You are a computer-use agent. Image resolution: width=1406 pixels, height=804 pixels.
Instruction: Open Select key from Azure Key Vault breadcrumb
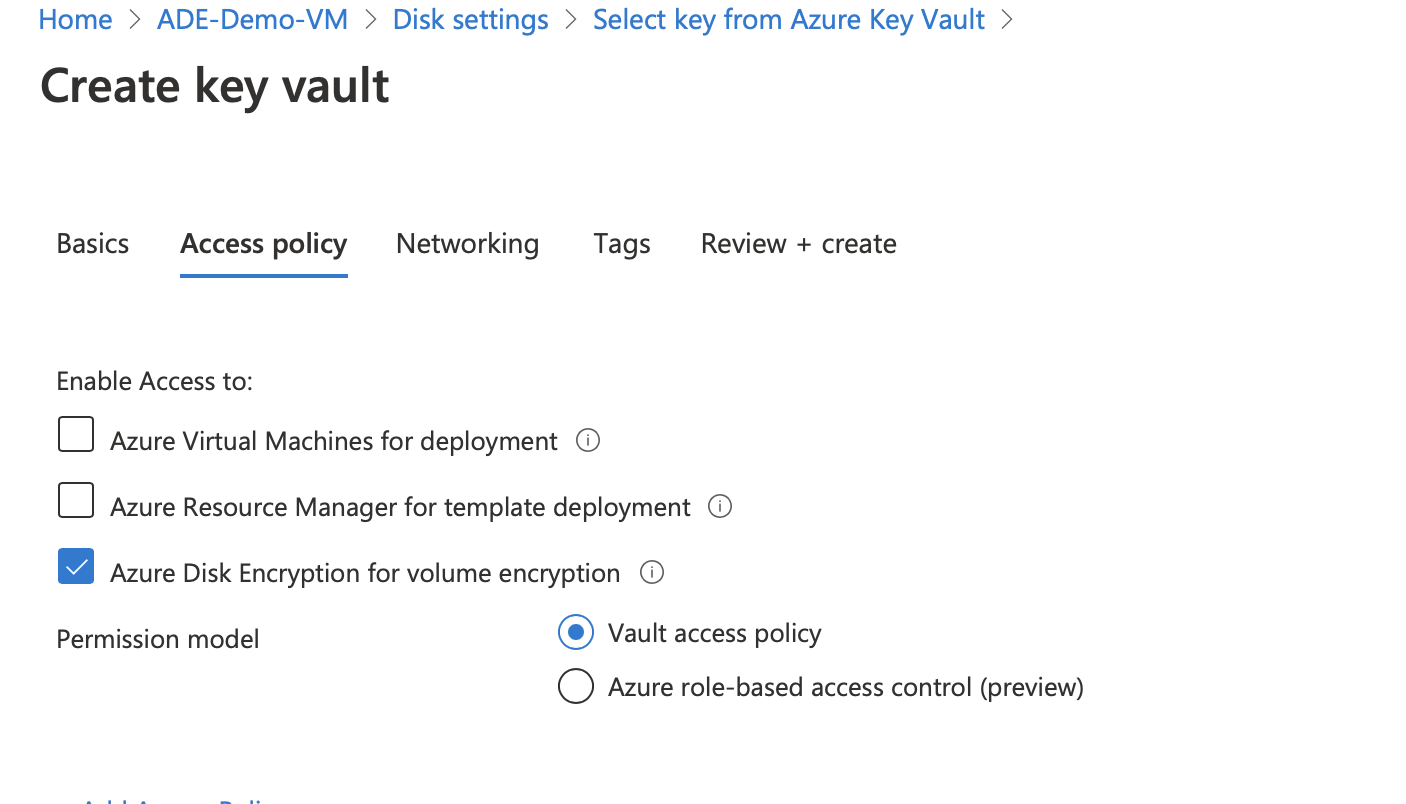pos(789,19)
